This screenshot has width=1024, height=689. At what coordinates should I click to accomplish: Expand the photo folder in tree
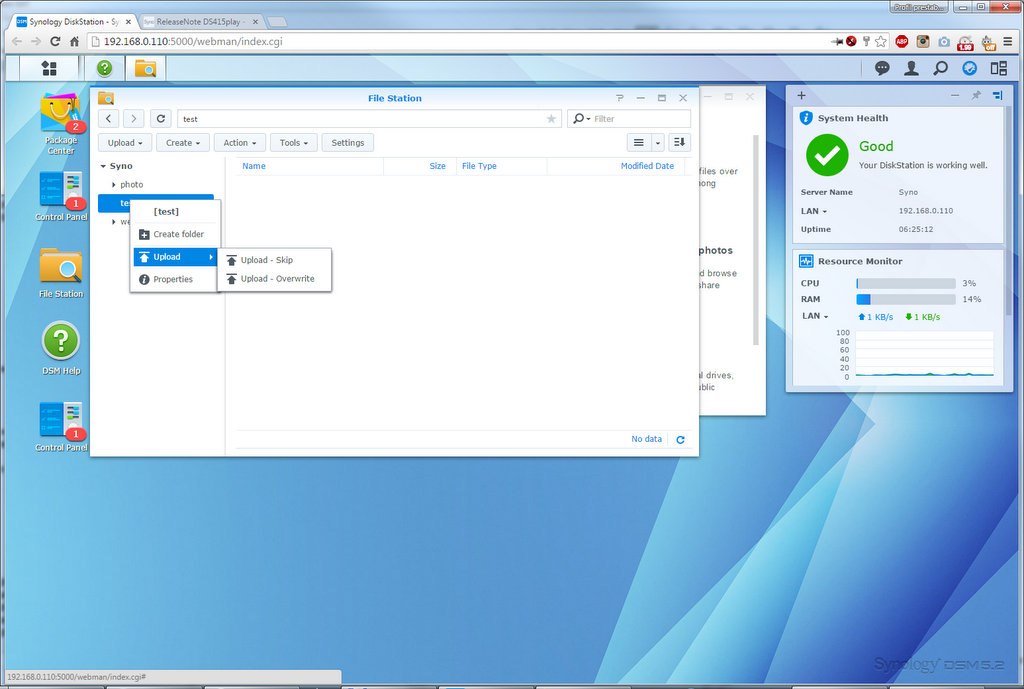click(x=114, y=185)
